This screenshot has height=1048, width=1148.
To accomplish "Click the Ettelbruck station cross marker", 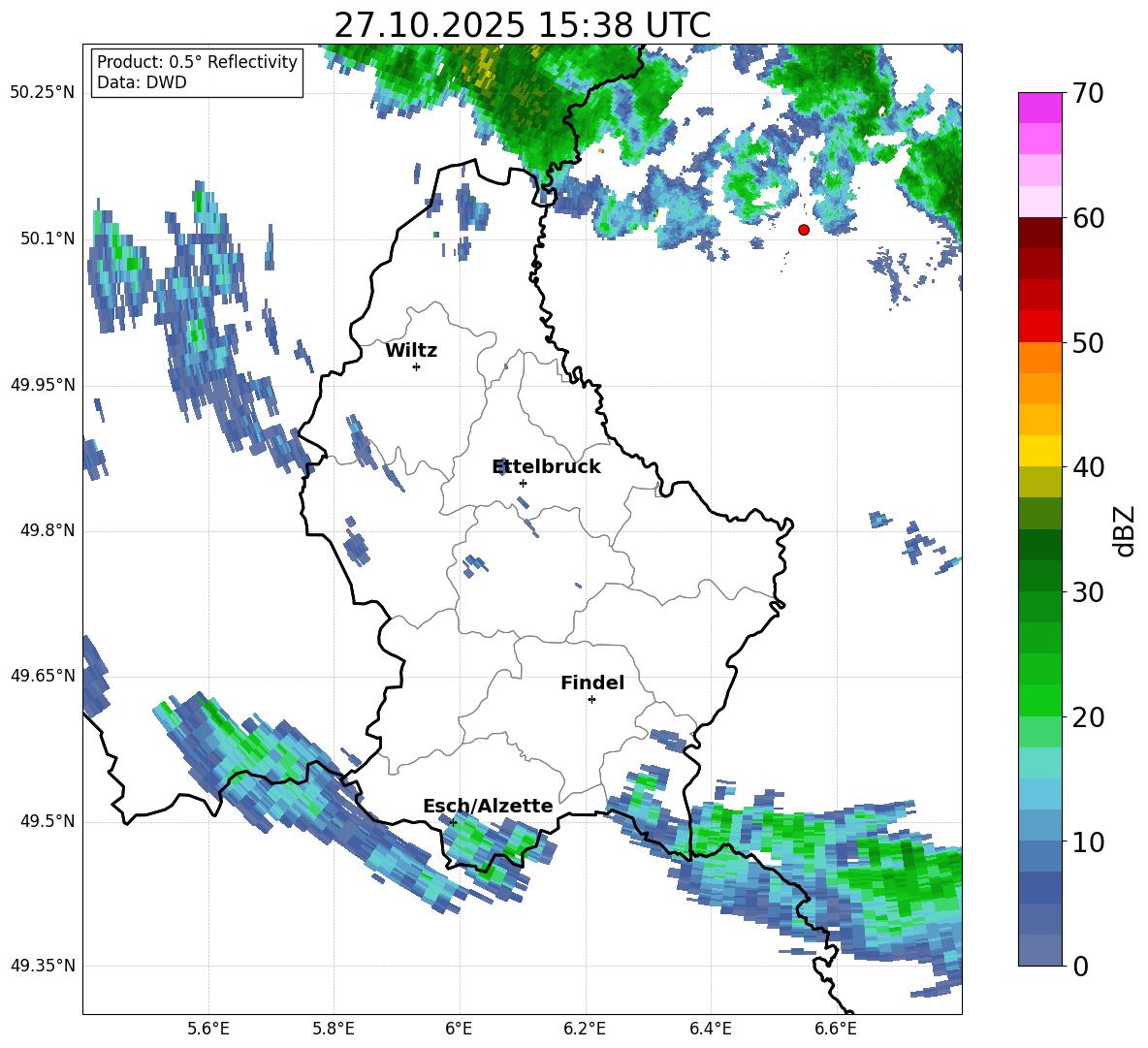I will [x=523, y=483].
